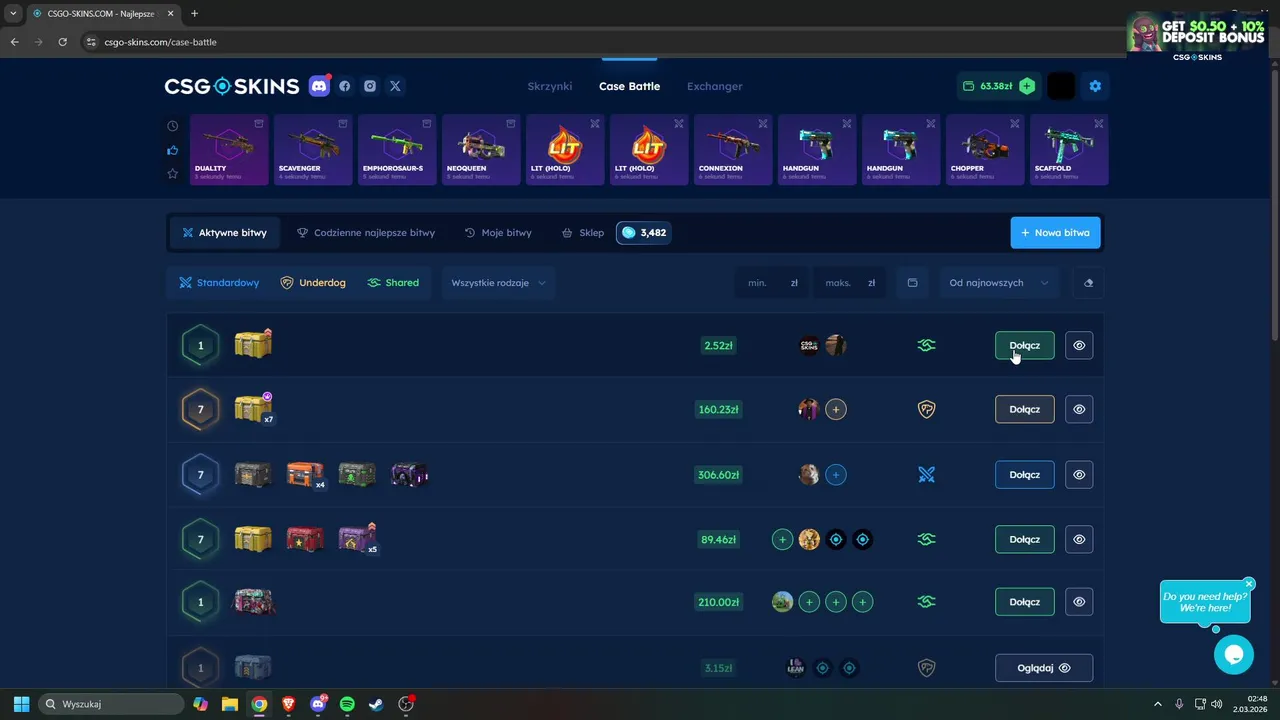1280x720 pixels.
Task: Open Steam from the taskbar
Action: pyautogui.click(x=376, y=704)
